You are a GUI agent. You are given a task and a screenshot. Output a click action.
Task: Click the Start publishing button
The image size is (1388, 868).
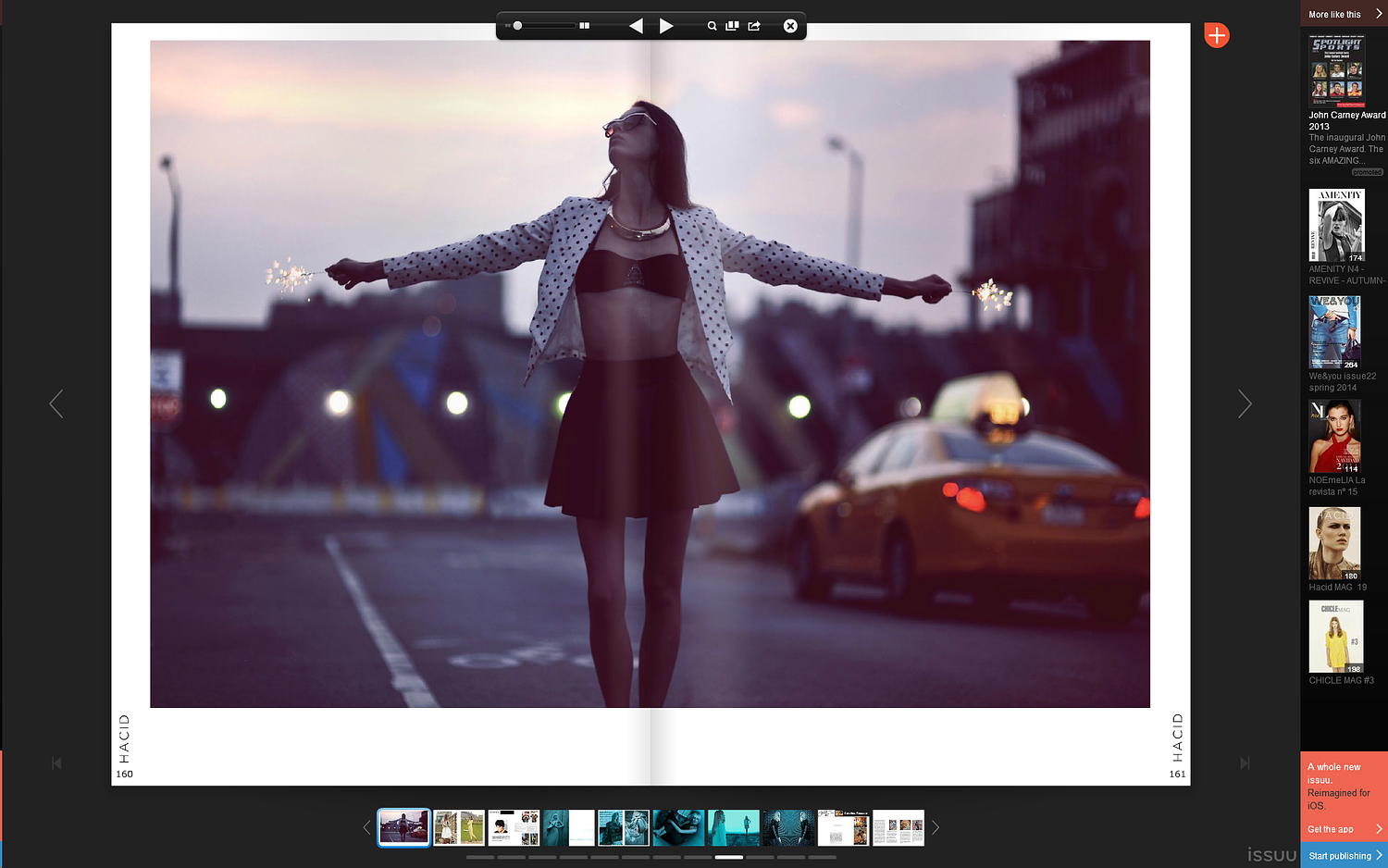point(1345,856)
